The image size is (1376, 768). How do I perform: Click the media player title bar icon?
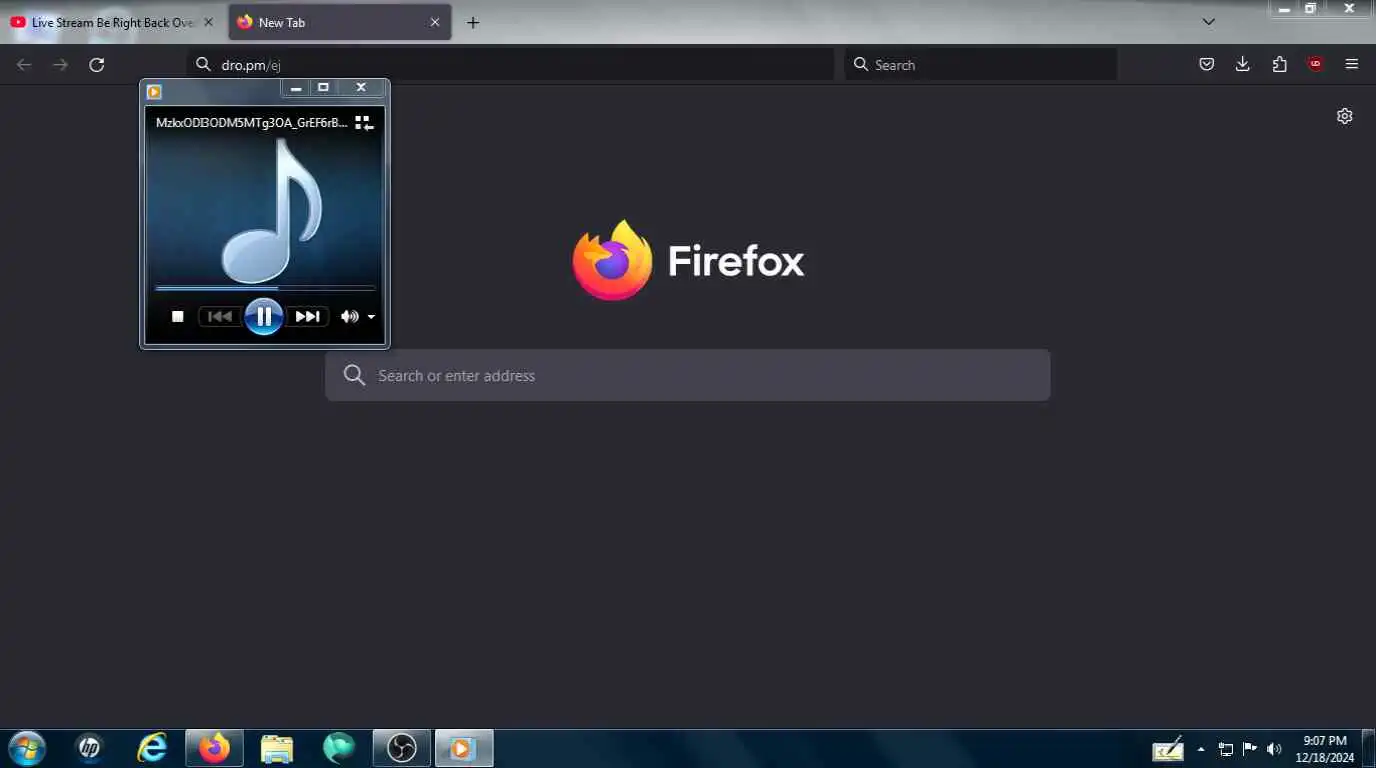coord(154,91)
